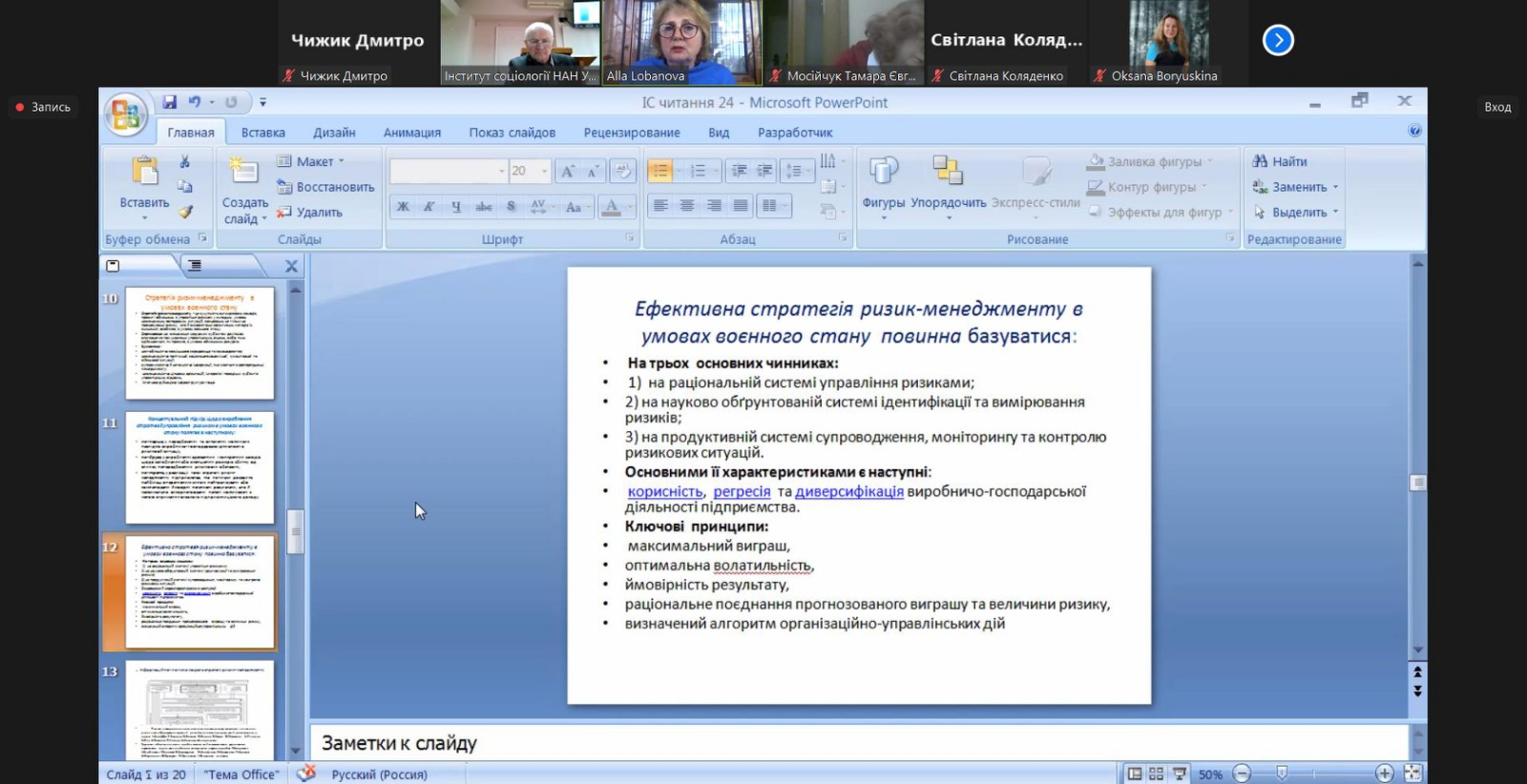Open the change case Aa dropdown
The width and height of the screenshot is (1527, 784).
pos(575,206)
